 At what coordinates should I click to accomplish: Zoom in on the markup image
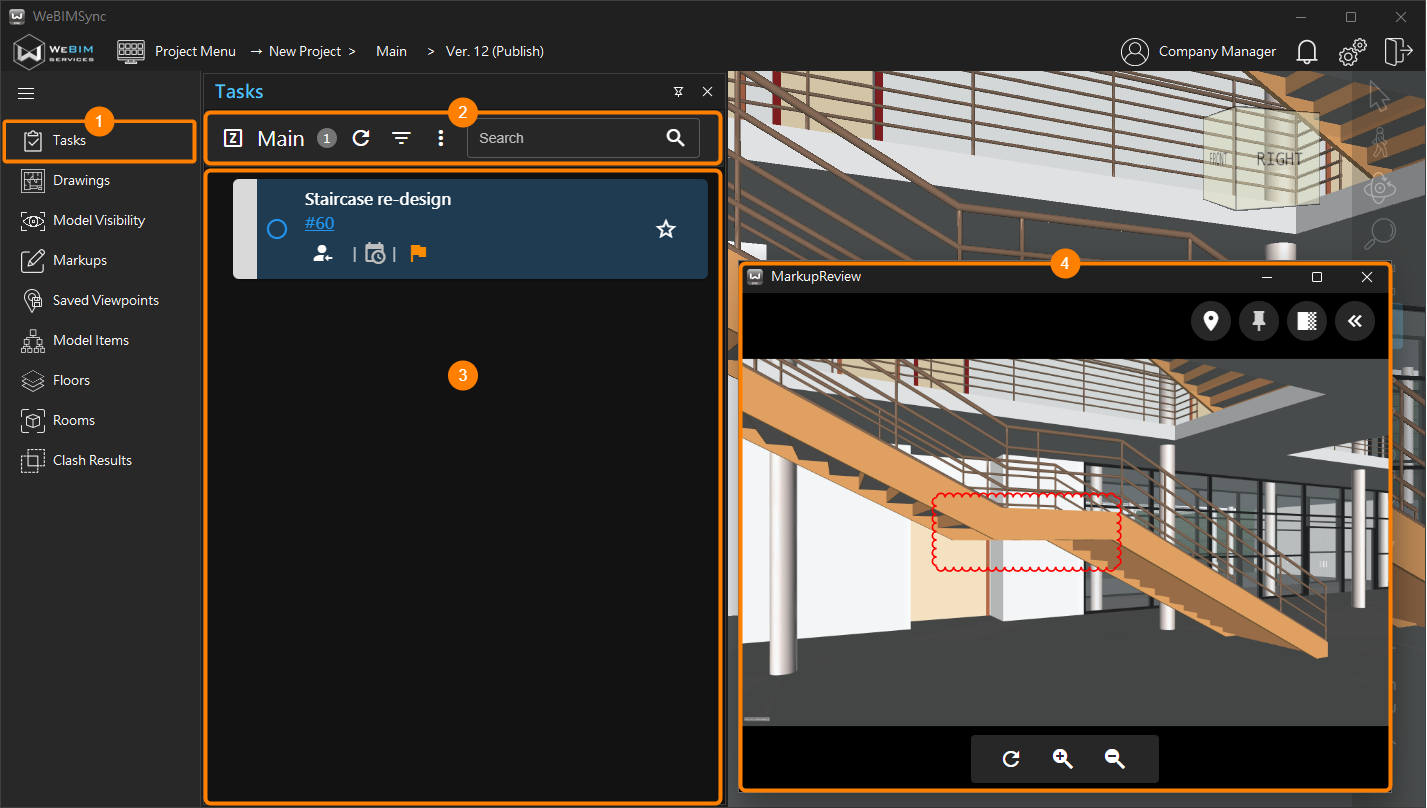tap(1063, 759)
